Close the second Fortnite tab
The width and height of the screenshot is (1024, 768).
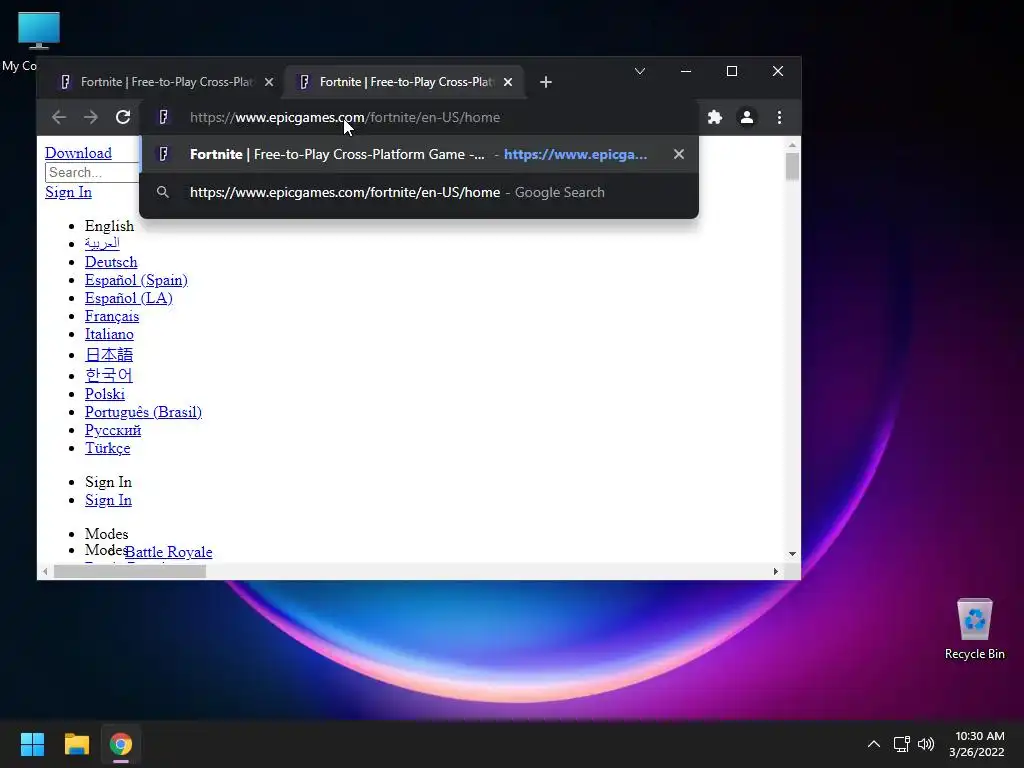[508, 82]
